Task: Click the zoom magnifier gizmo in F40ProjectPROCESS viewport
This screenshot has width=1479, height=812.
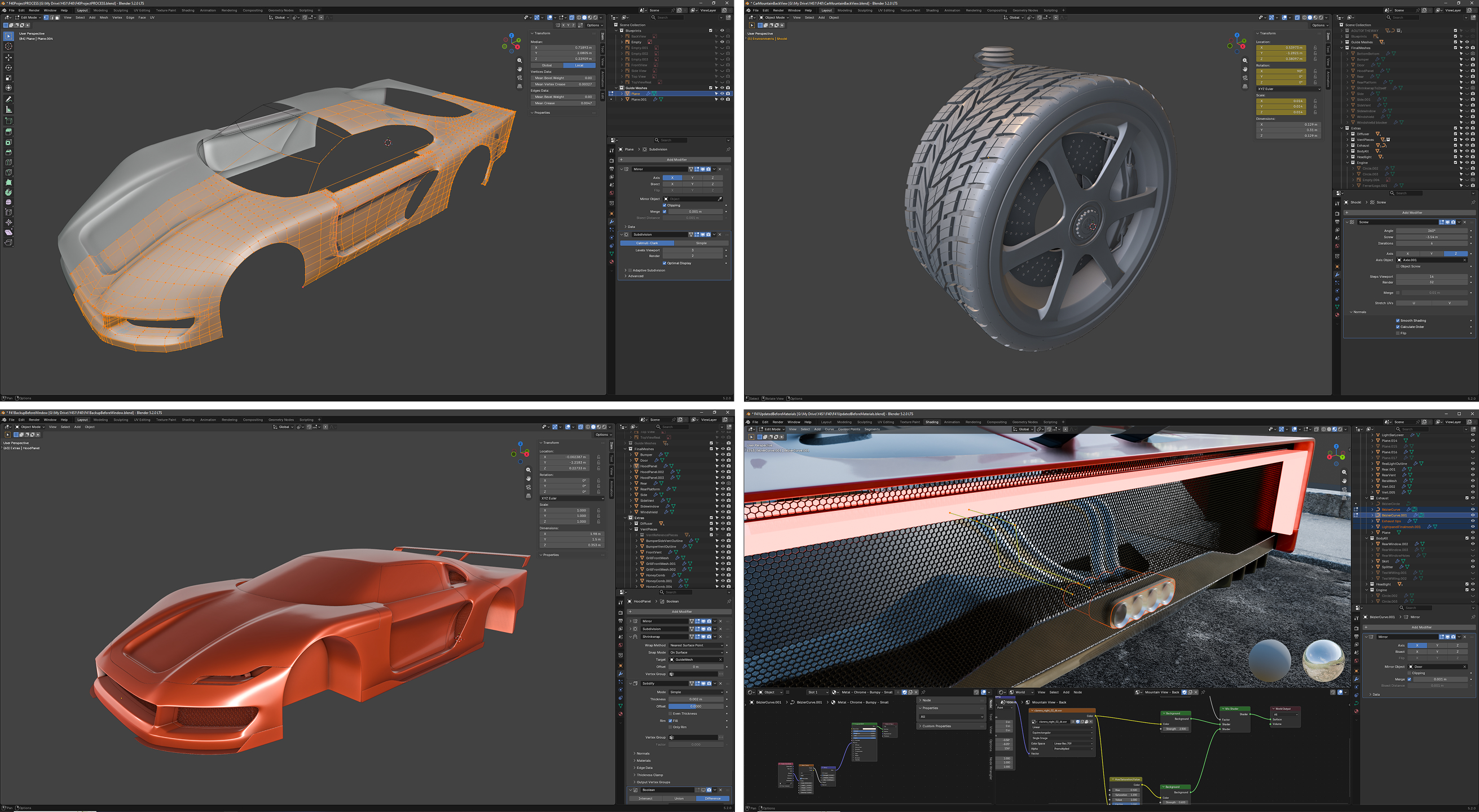Action: point(520,60)
